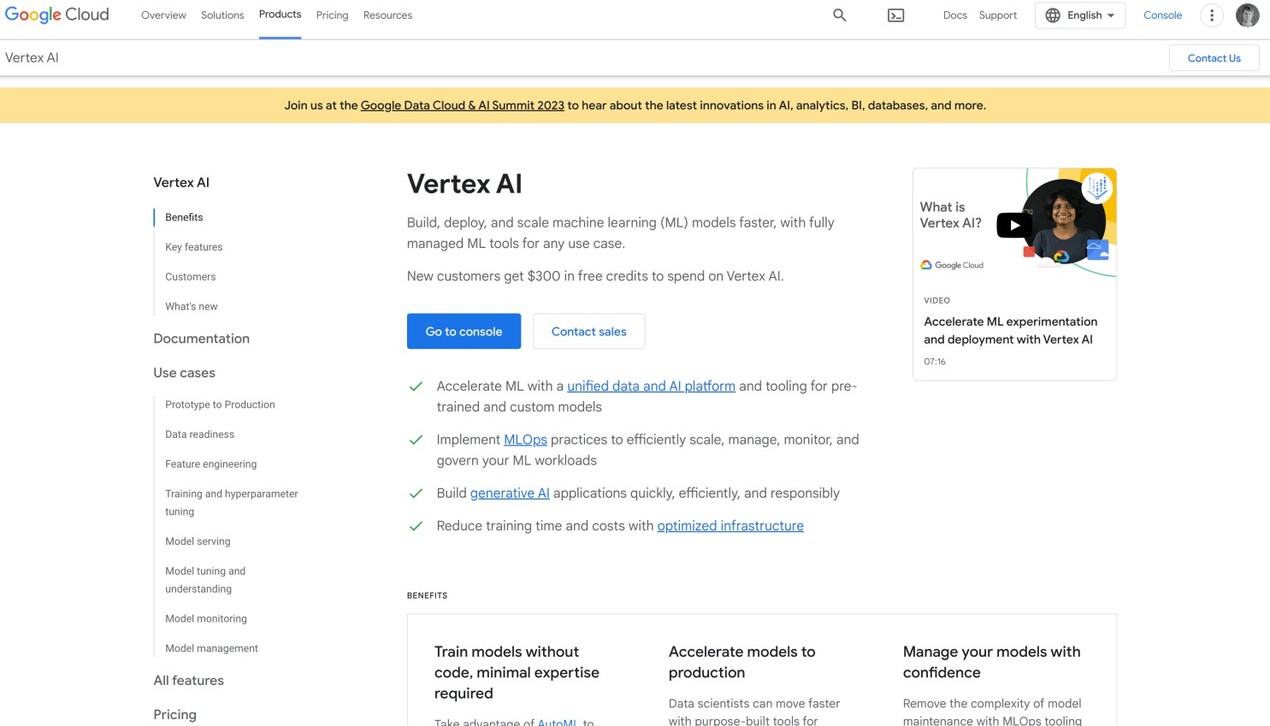Open the Solutions dropdown in navigation

tap(222, 15)
